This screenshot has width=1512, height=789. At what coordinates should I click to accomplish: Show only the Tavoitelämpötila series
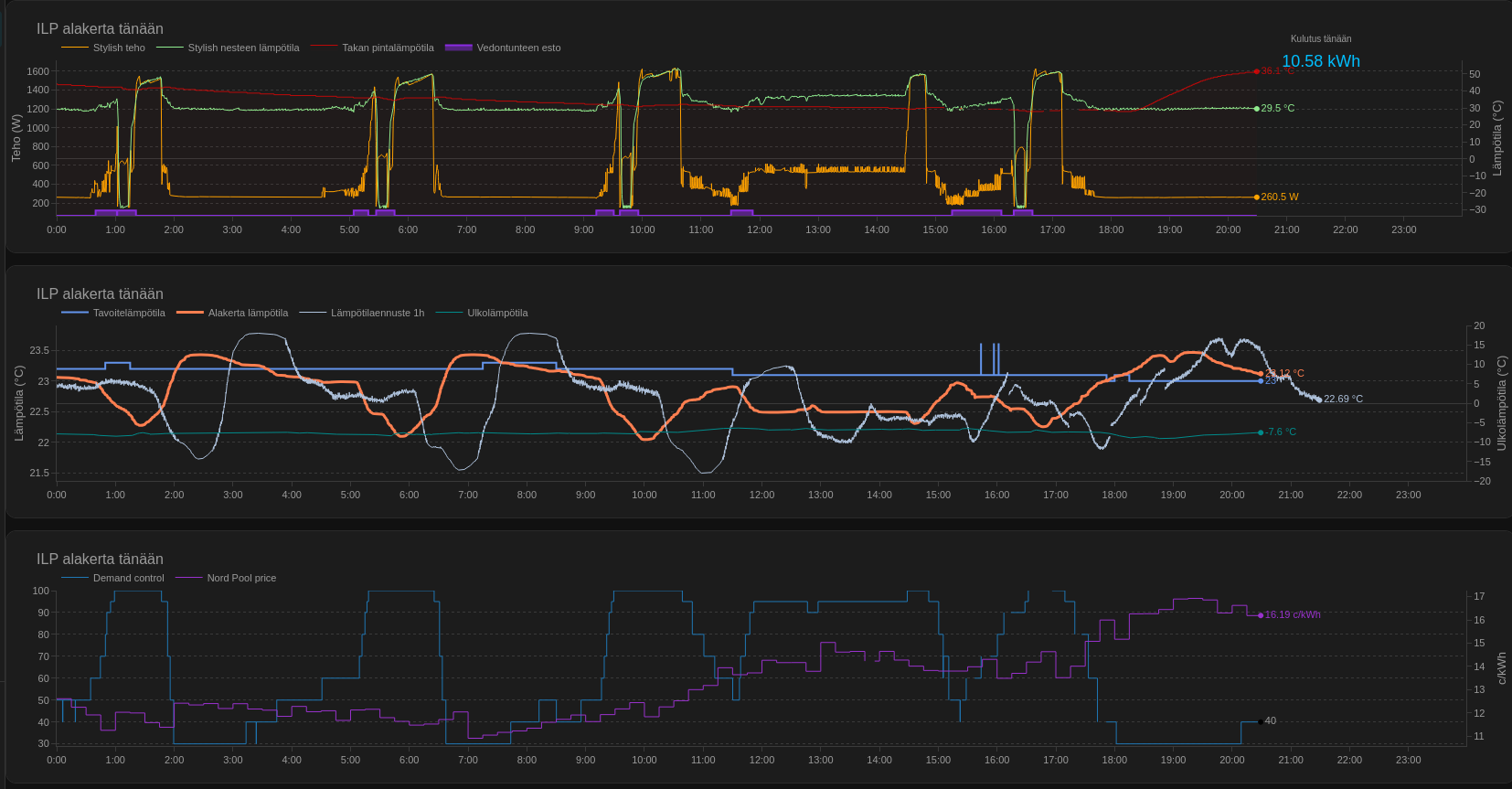point(129,313)
